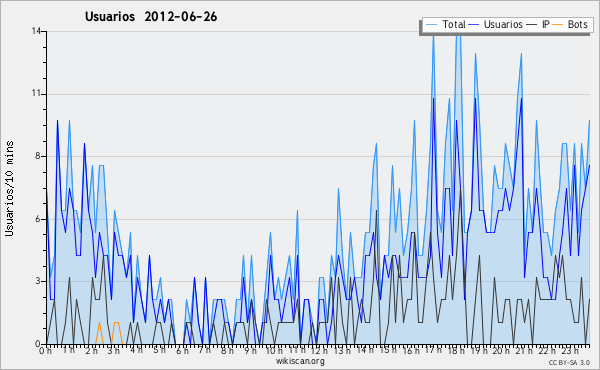Image resolution: width=600 pixels, height=370 pixels.
Task: Click the '20 h' x-axis label
Action: pyautogui.click(x=501, y=350)
